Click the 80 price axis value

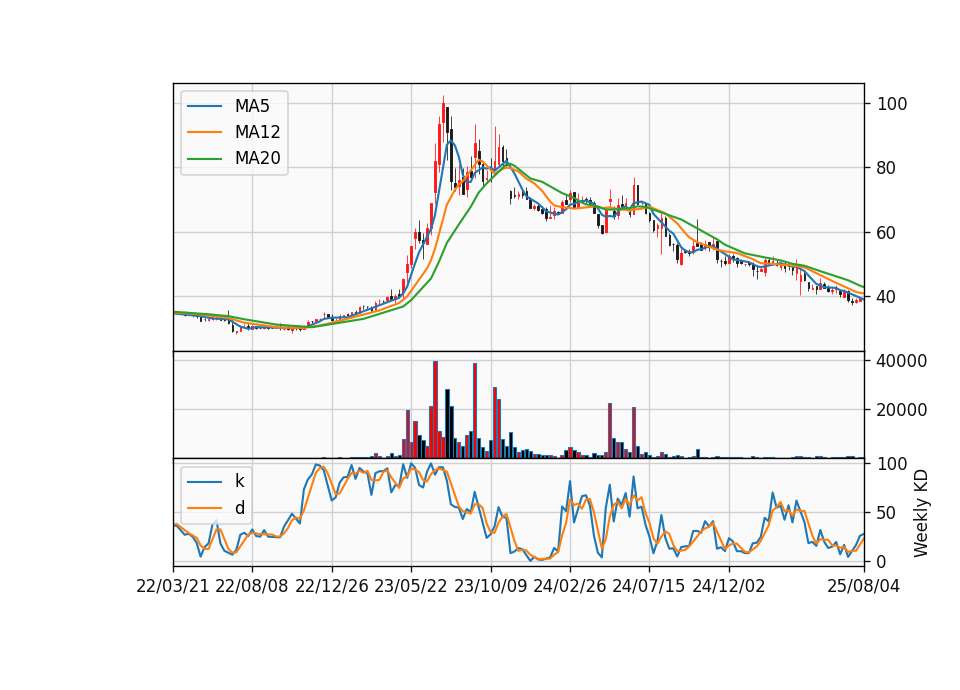(886, 168)
